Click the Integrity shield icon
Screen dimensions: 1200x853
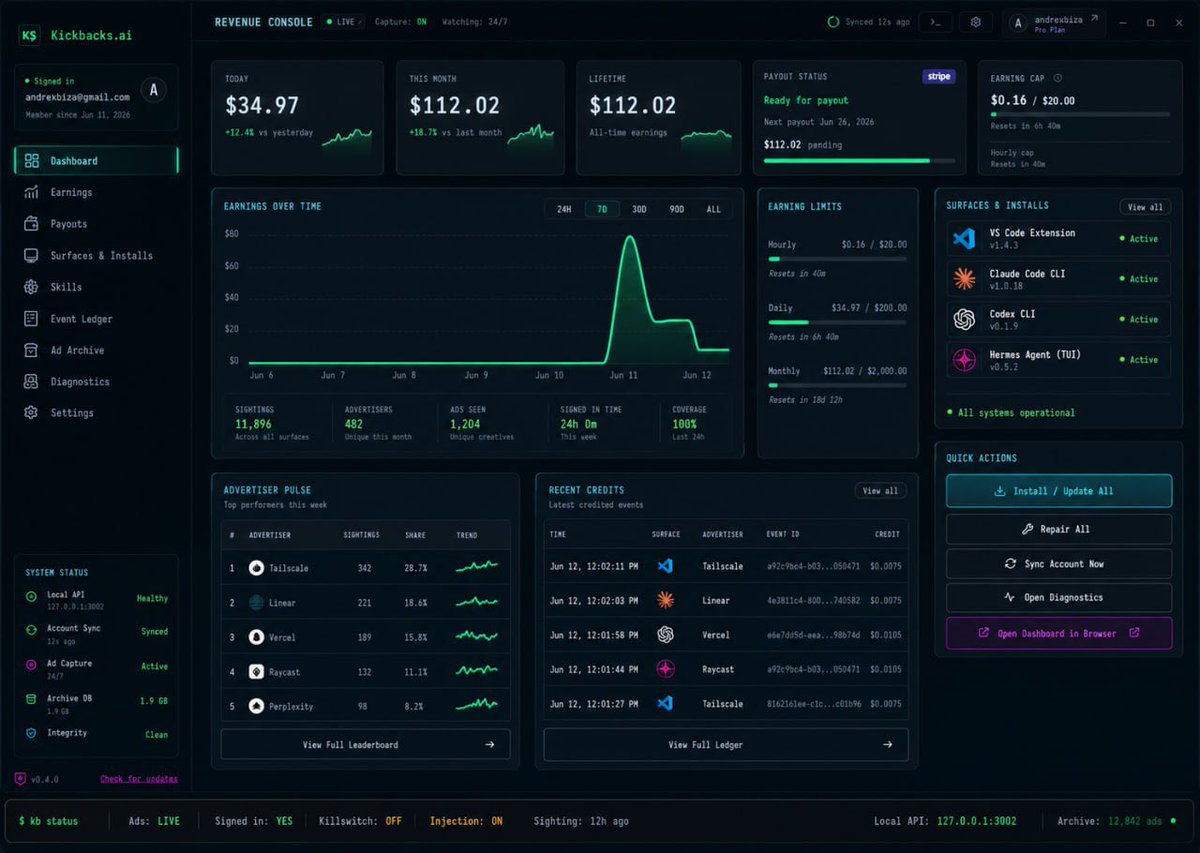pyautogui.click(x=32, y=733)
